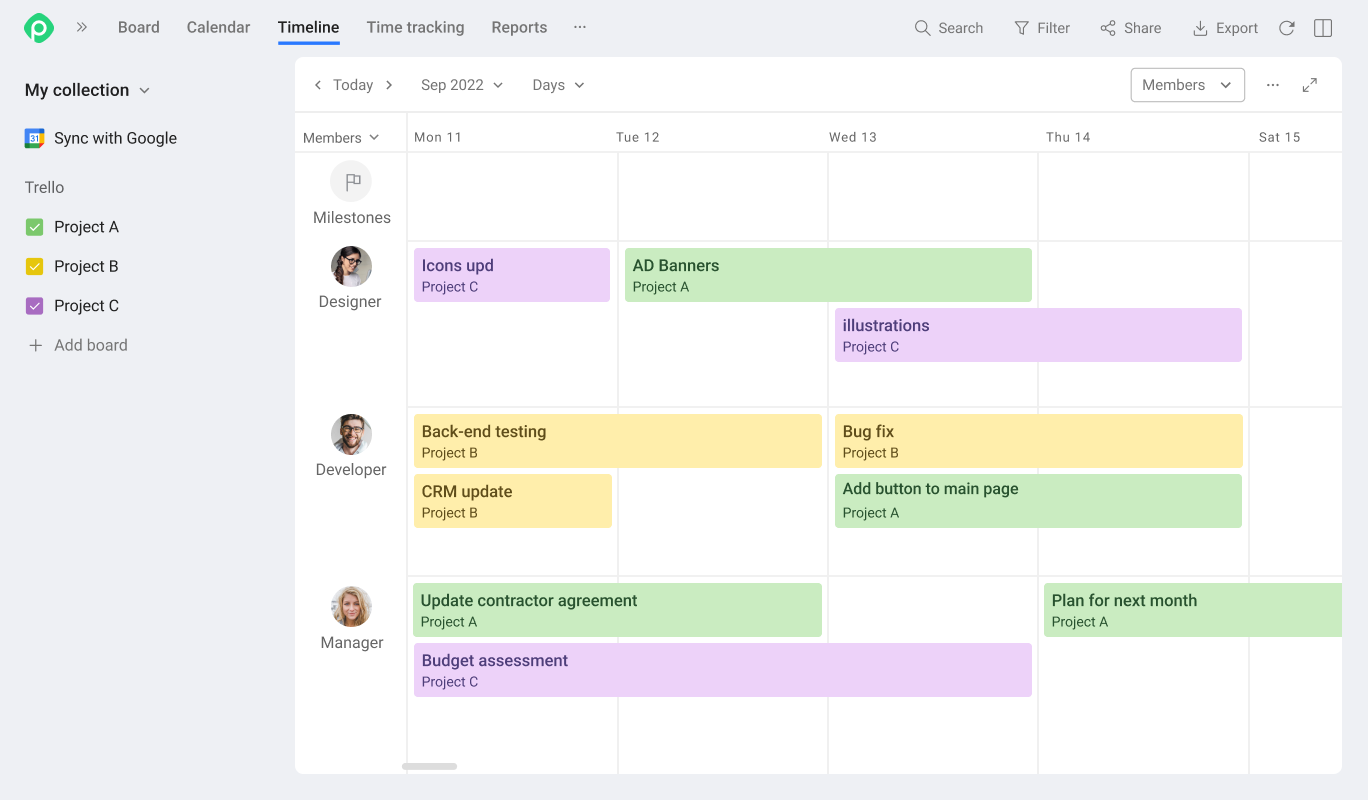The image size is (1368, 800).
Task: Uncheck the Project A checkbox
Action: click(x=34, y=227)
